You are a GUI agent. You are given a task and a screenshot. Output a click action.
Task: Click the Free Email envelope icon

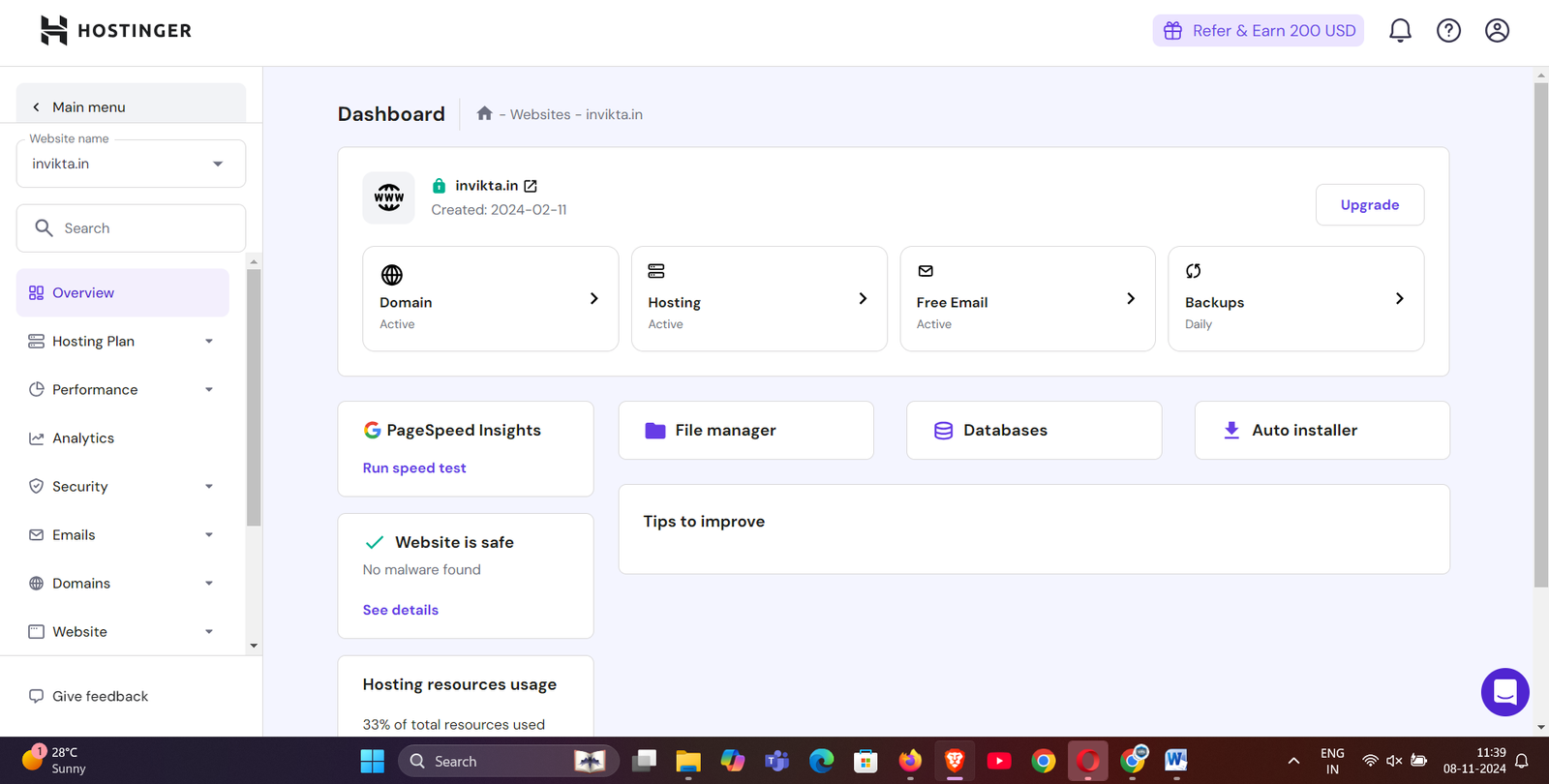click(x=926, y=271)
